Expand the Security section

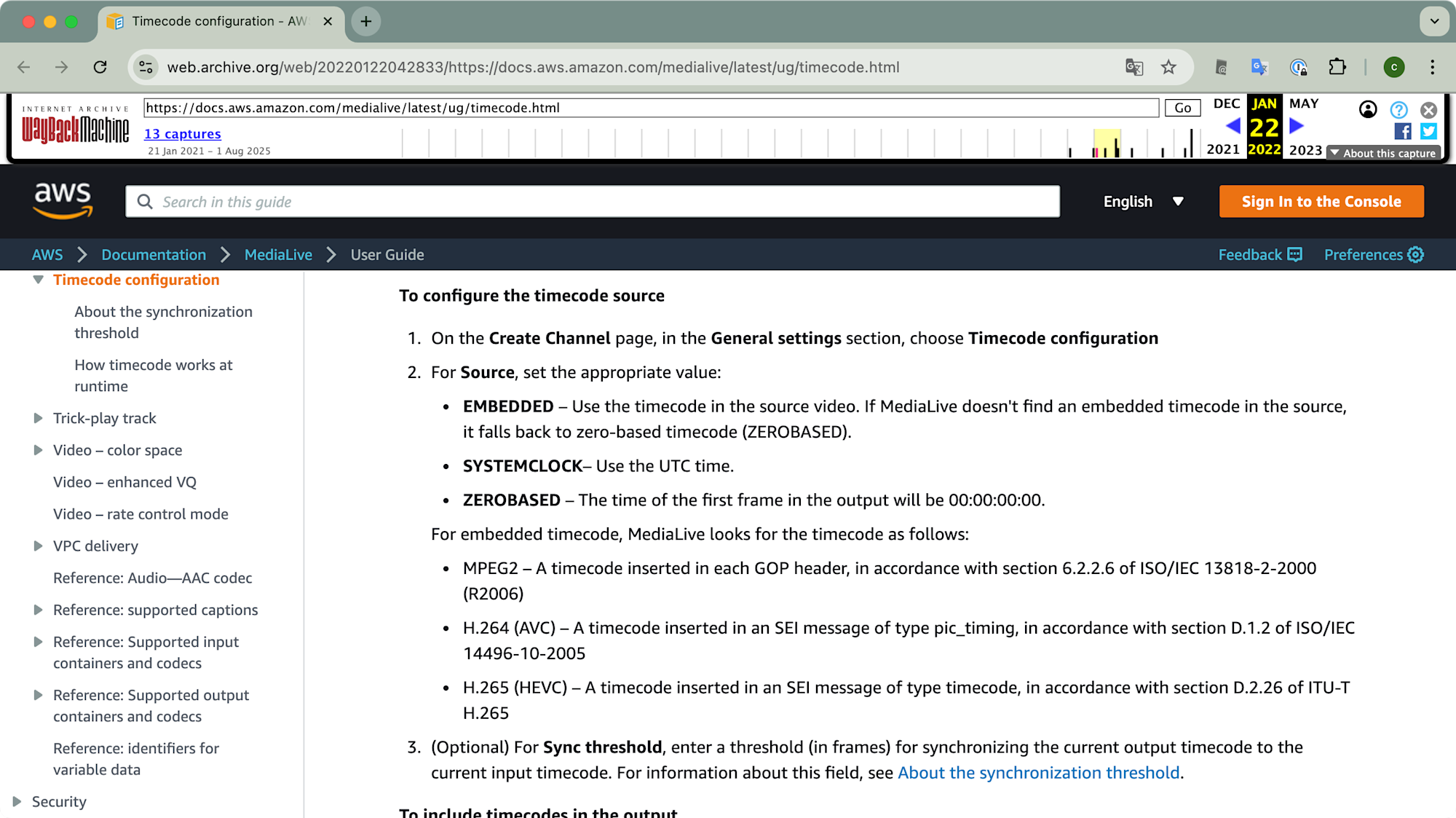coord(17,802)
